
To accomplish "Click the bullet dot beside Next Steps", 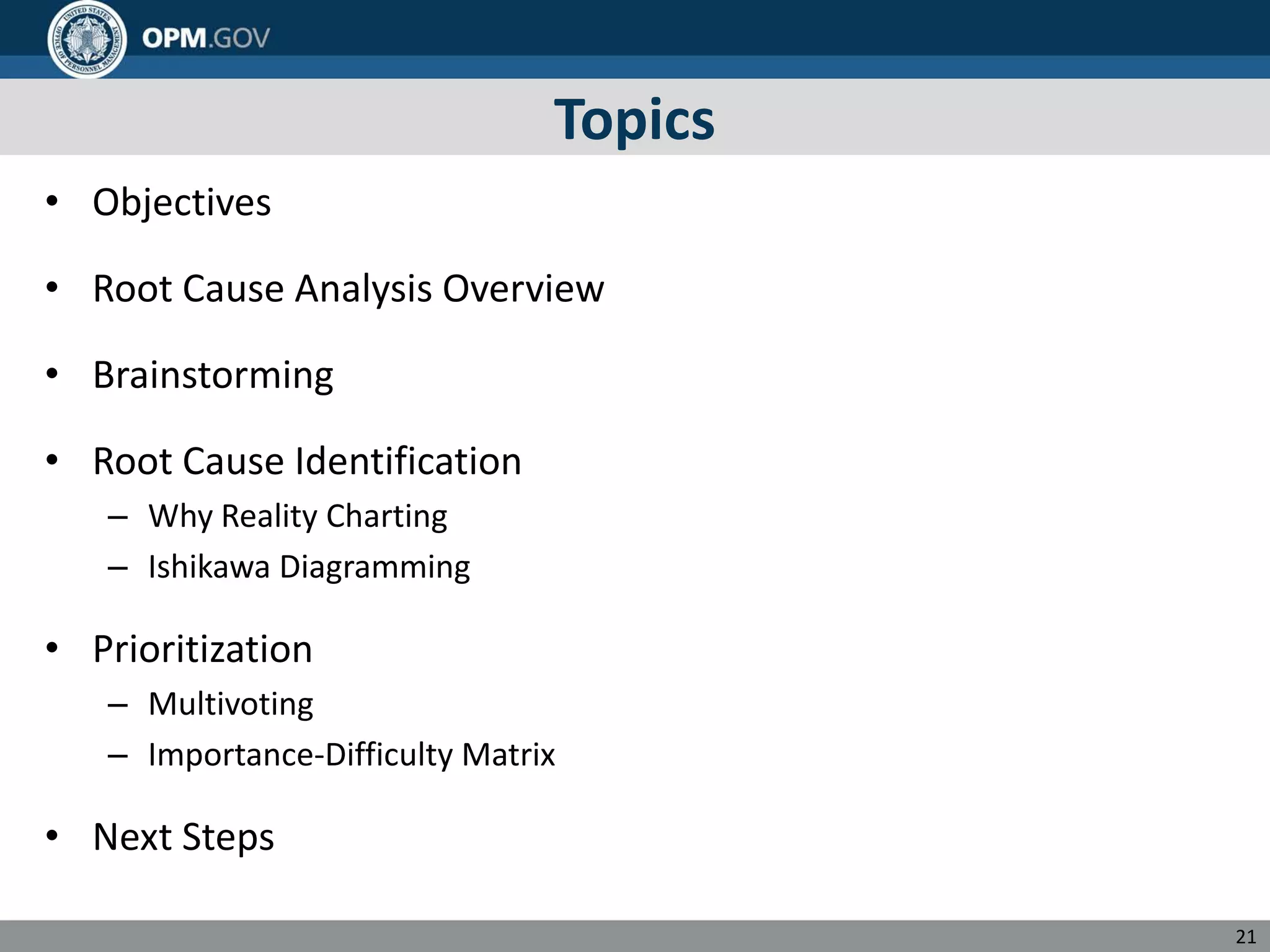I will (52, 835).
